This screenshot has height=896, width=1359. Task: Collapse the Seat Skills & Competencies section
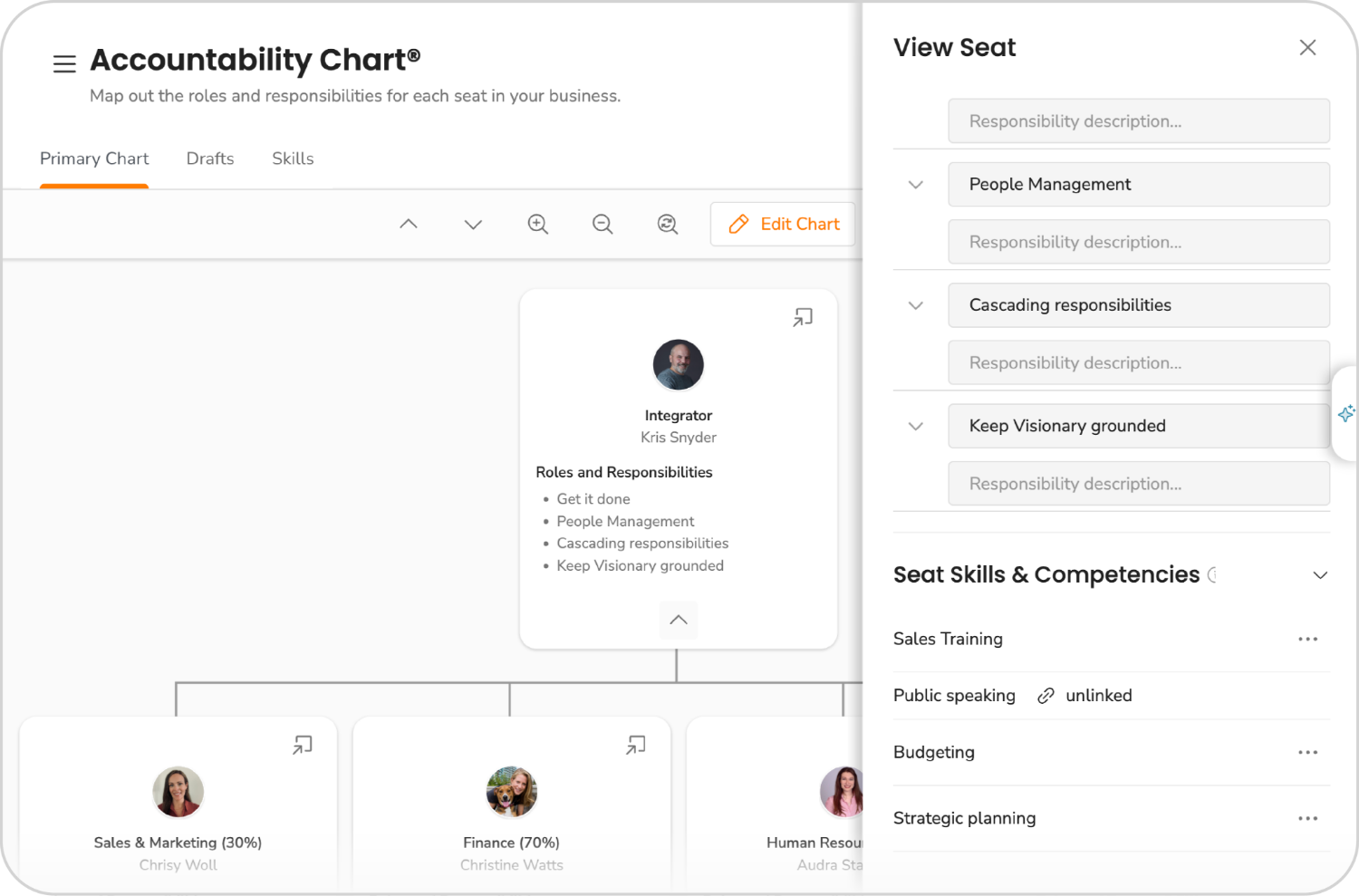1320,575
